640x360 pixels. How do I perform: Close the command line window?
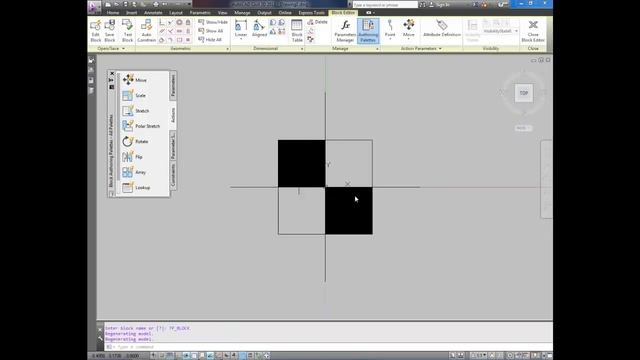point(100,329)
